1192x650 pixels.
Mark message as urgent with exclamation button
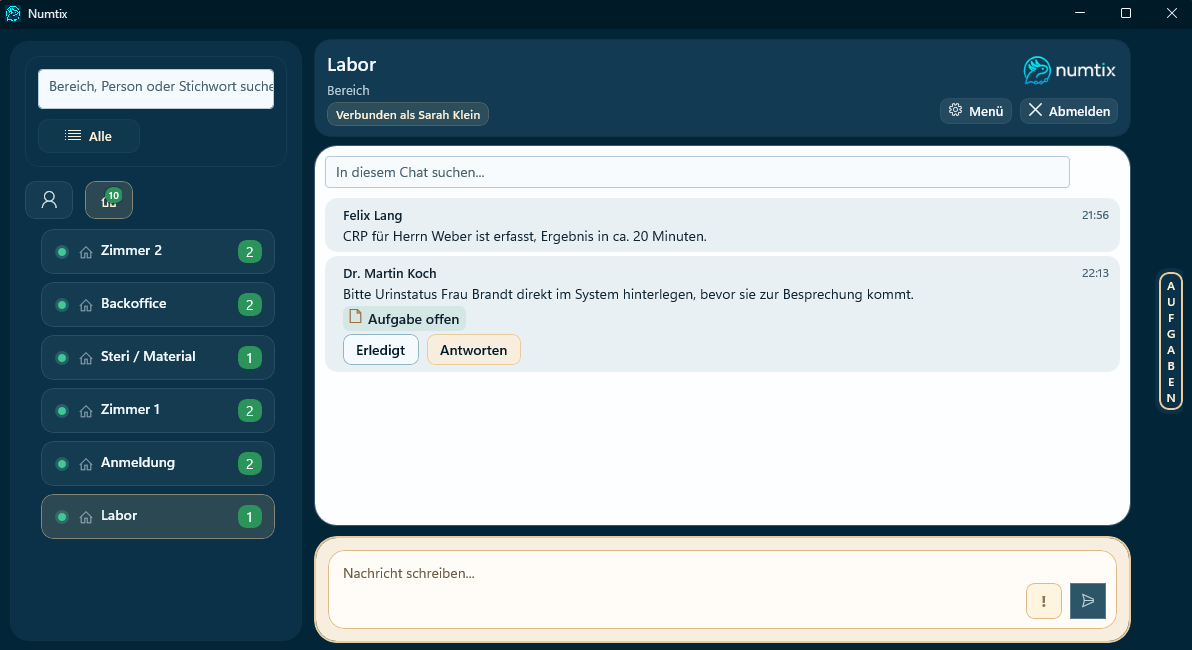tap(1044, 601)
